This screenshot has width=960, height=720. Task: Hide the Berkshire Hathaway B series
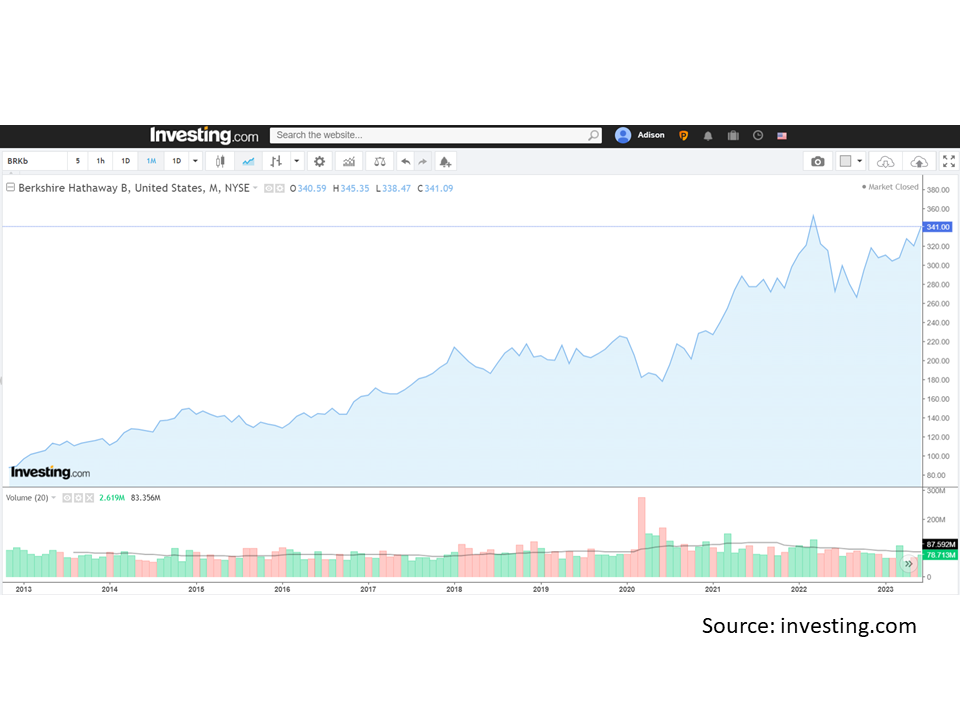point(269,189)
